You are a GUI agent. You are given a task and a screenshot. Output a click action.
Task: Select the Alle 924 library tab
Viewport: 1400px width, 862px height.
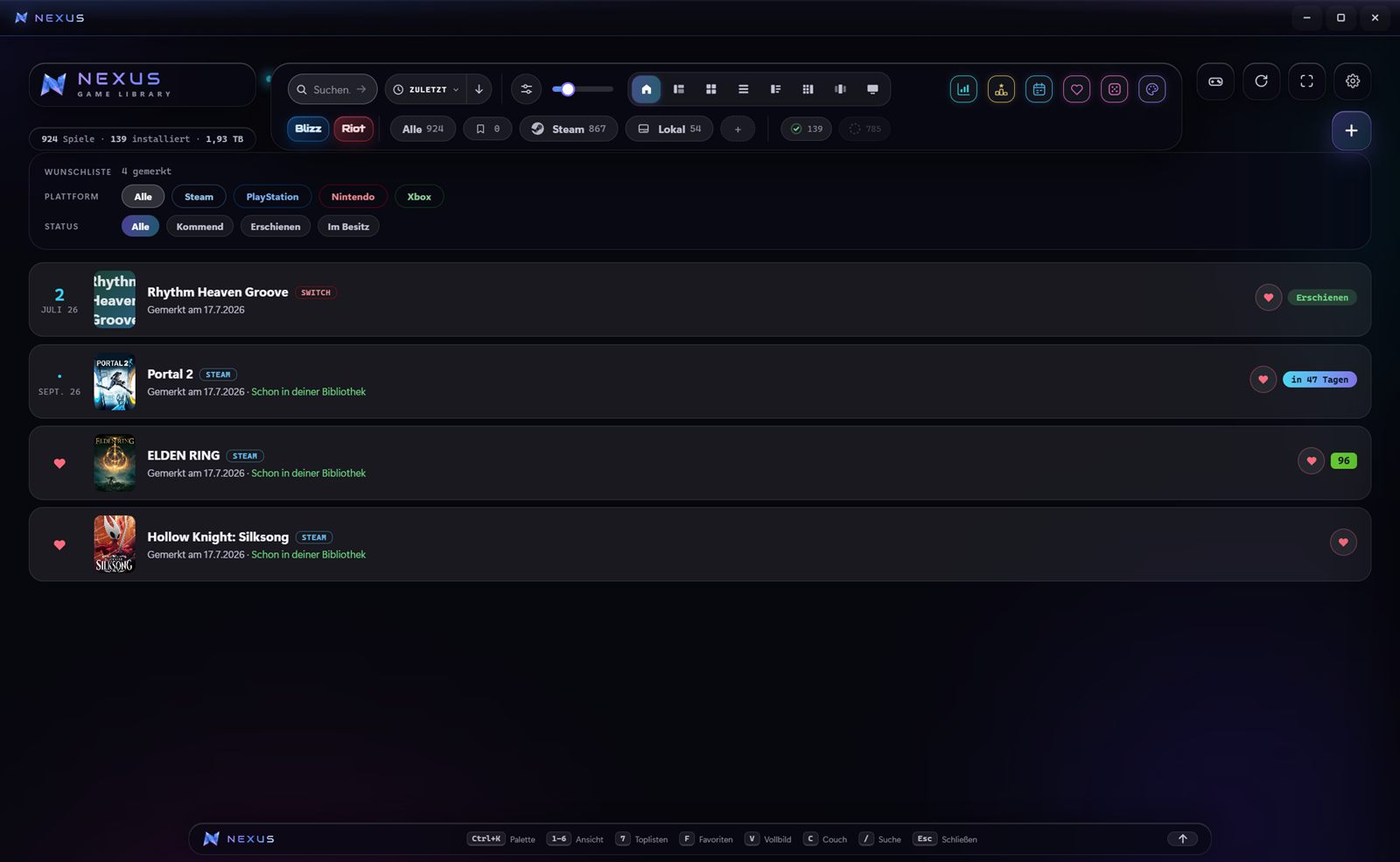click(423, 129)
